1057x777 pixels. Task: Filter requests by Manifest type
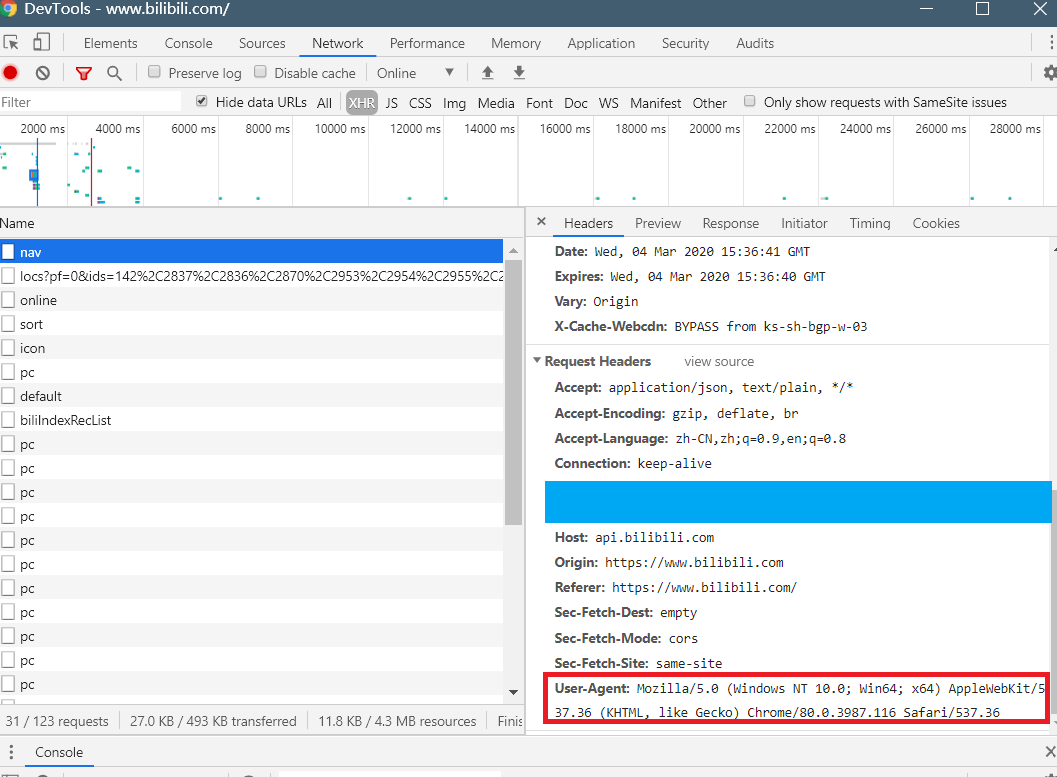click(x=655, y=102)
